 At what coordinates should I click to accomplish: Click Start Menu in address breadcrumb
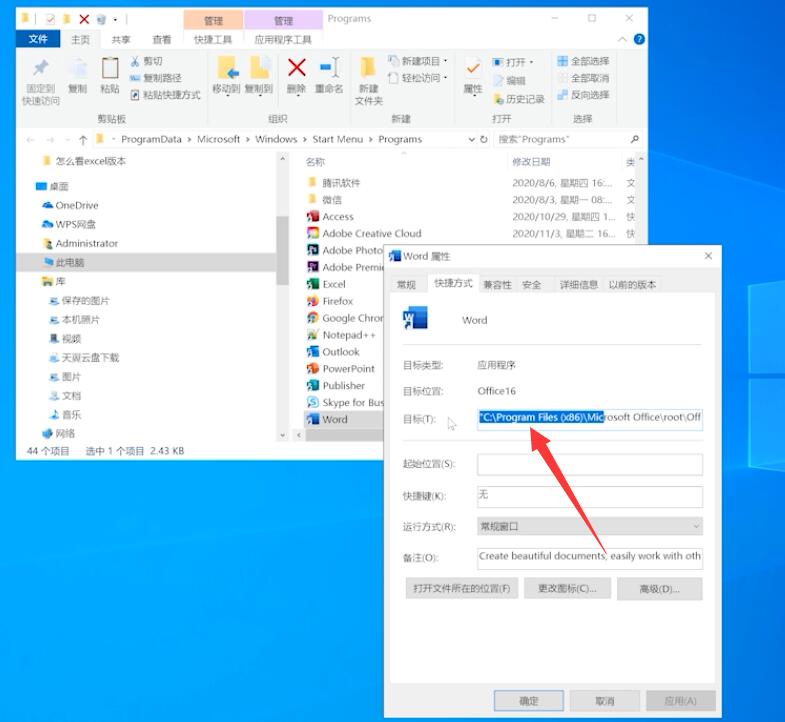pos(337,139)
